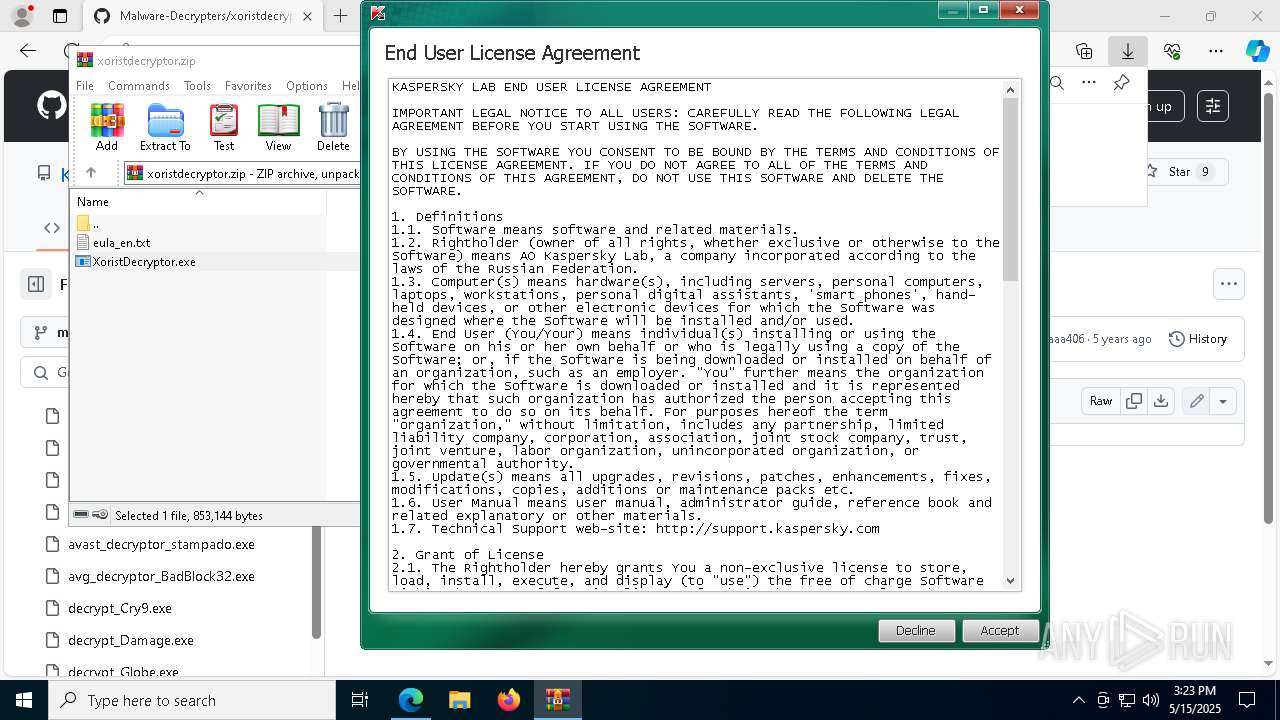Open WinRAR from taskbar
Image resolution: width=1280 pixels, height=720 pixels.
(558, 700)
